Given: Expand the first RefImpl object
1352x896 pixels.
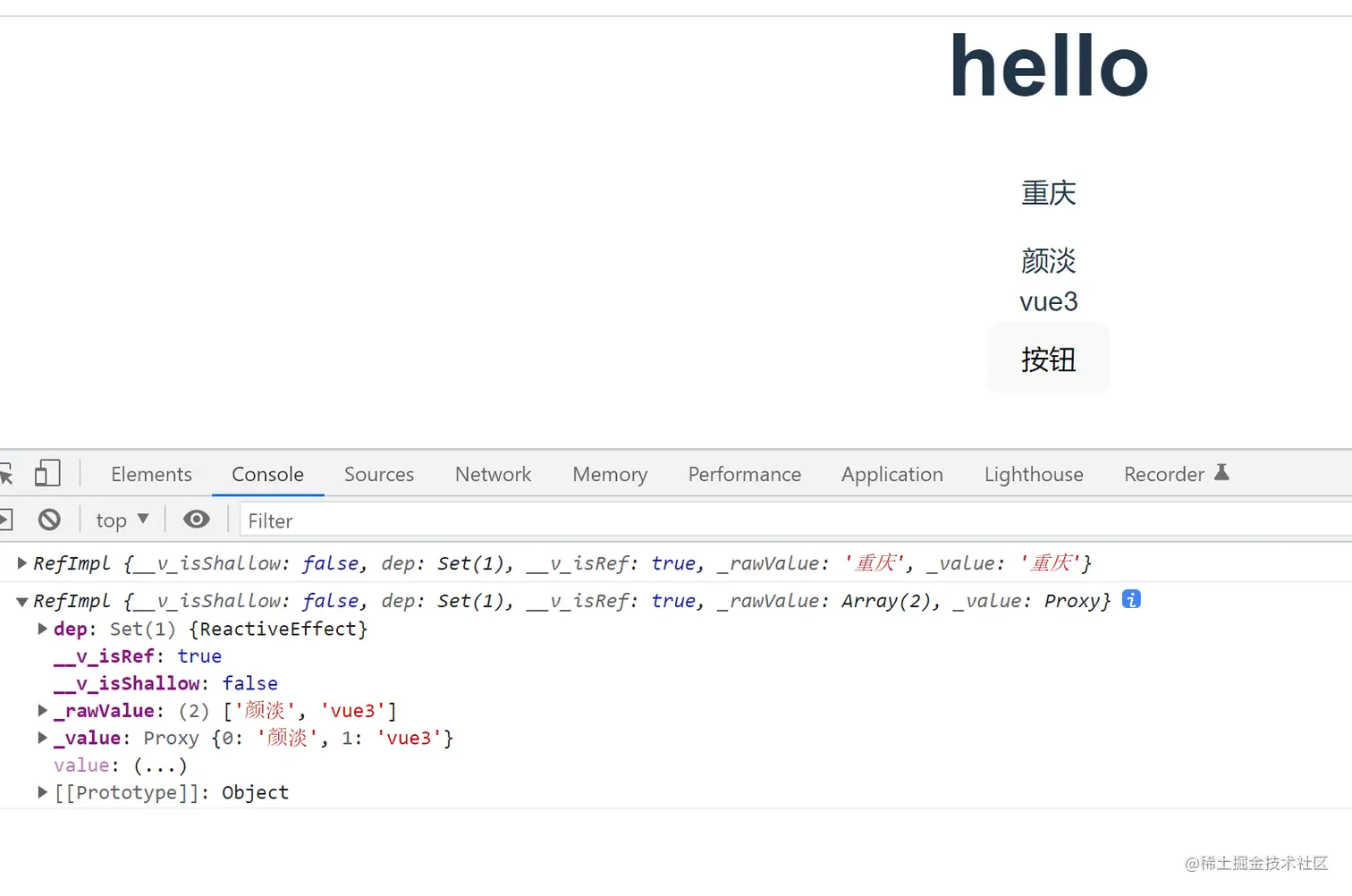Looking at the screenshot, I should [22, 563].
